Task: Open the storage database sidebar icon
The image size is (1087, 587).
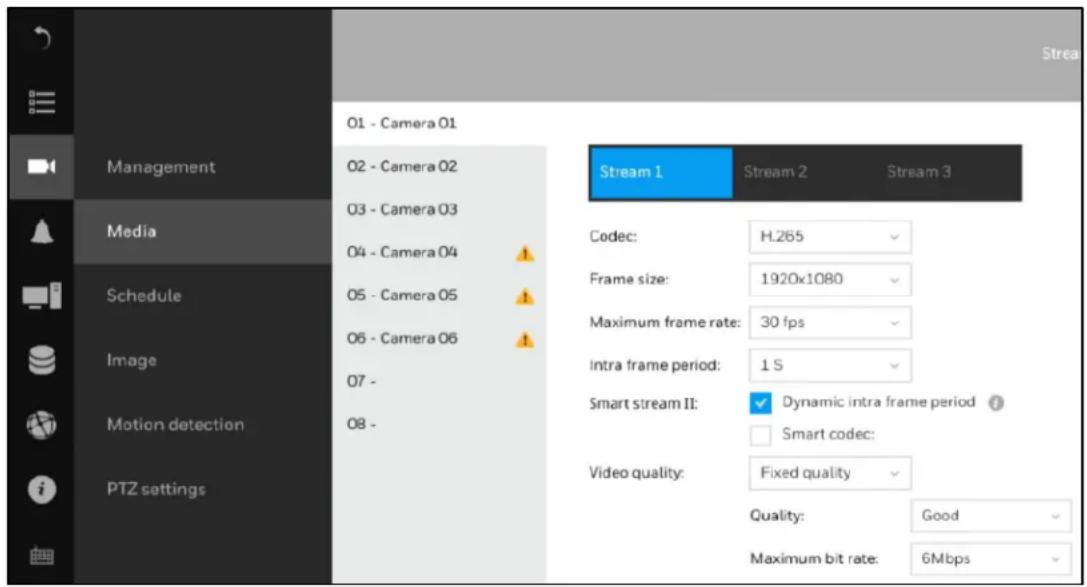Action: click(42, 360)
